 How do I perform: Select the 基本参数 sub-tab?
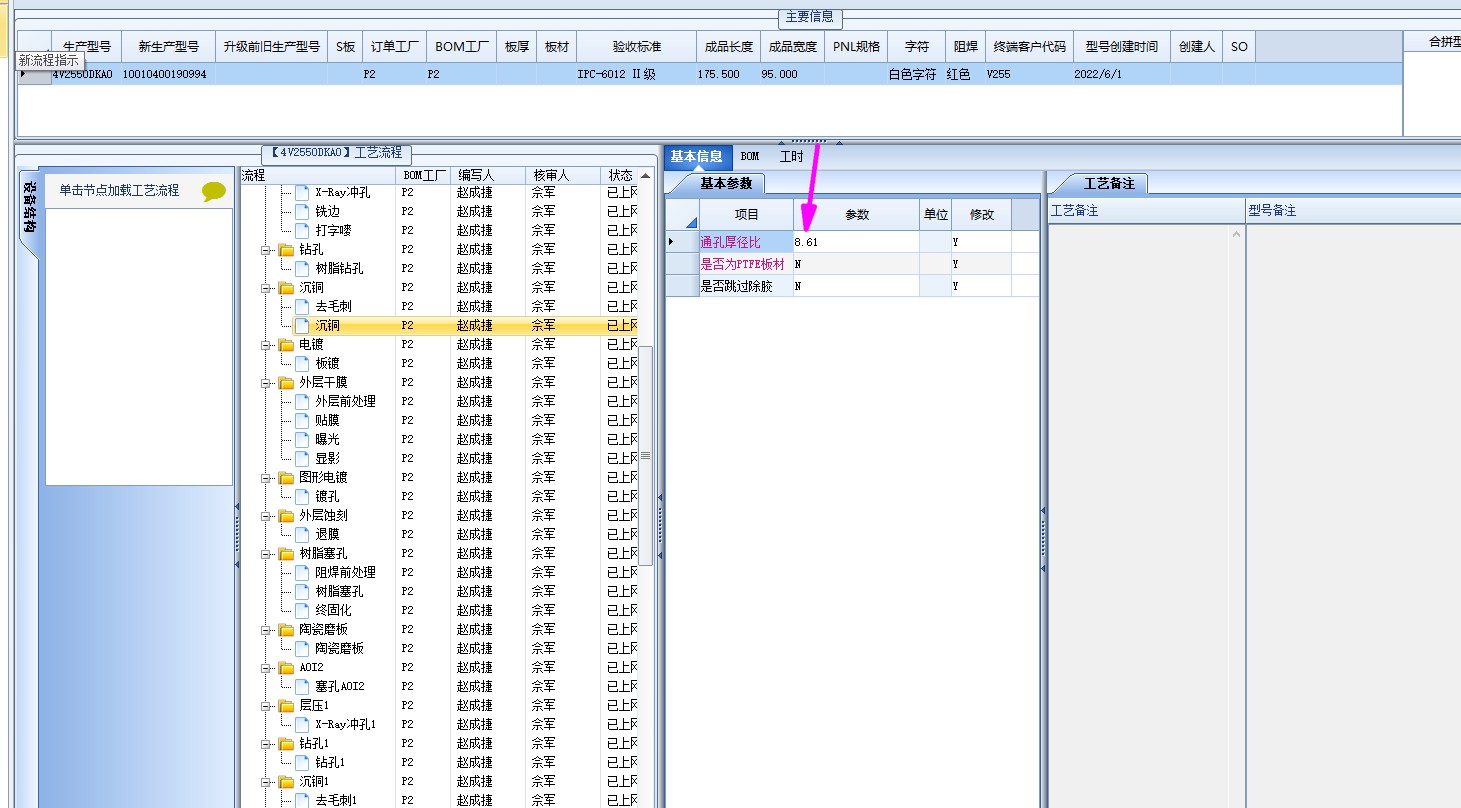point(727,183)
